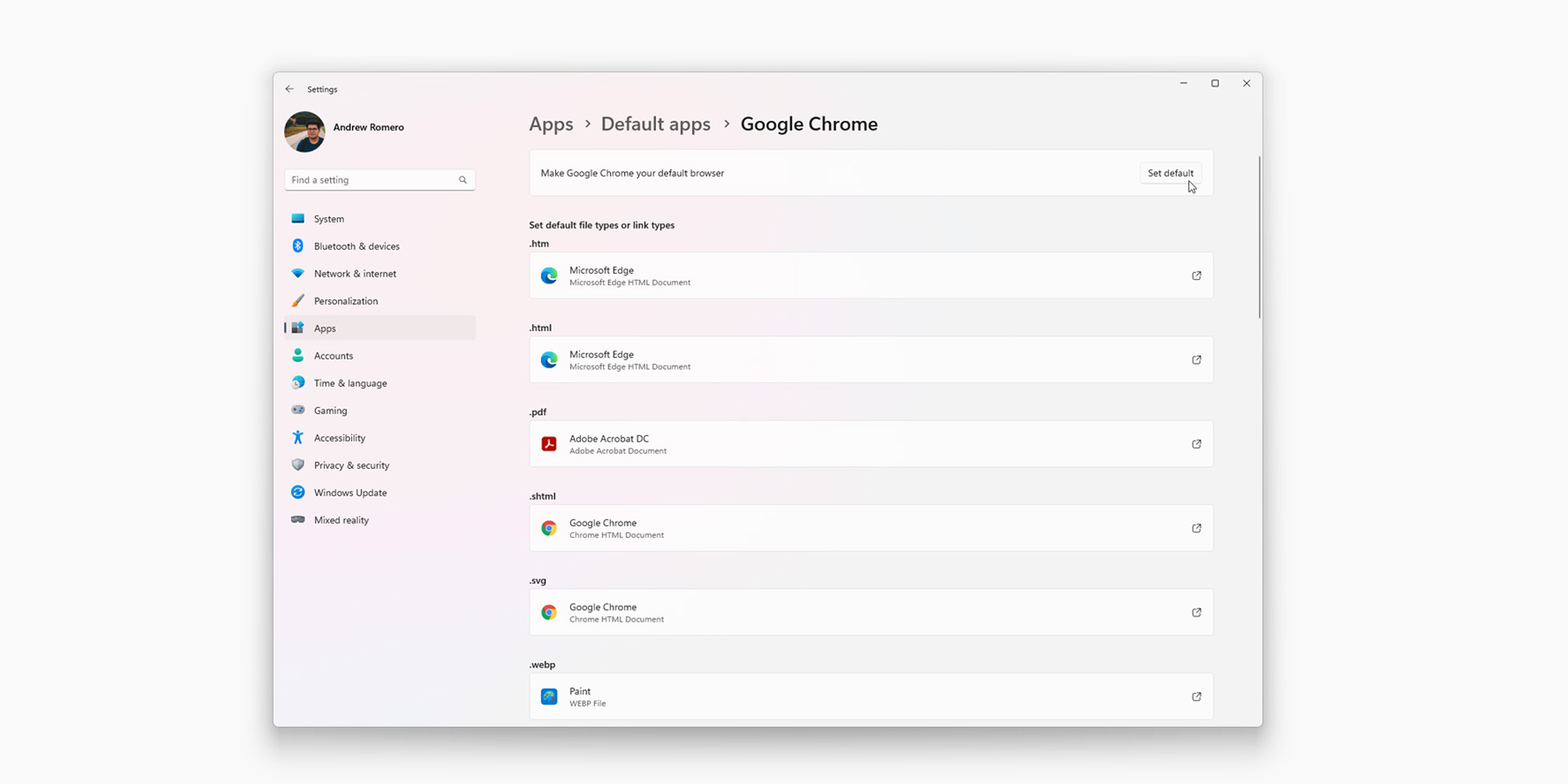Open external-link icon for .pdf row
This screenshot has width=1568, height=784.
click(x=1196, y=445)
